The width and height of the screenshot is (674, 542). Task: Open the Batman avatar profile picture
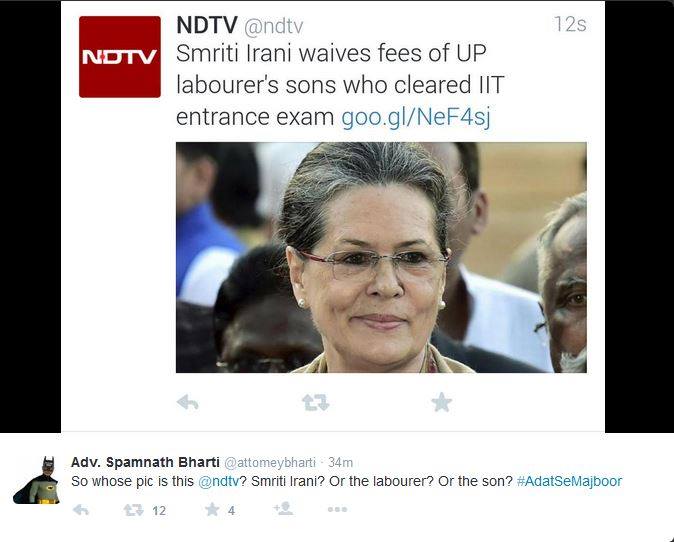pos(37,480)
